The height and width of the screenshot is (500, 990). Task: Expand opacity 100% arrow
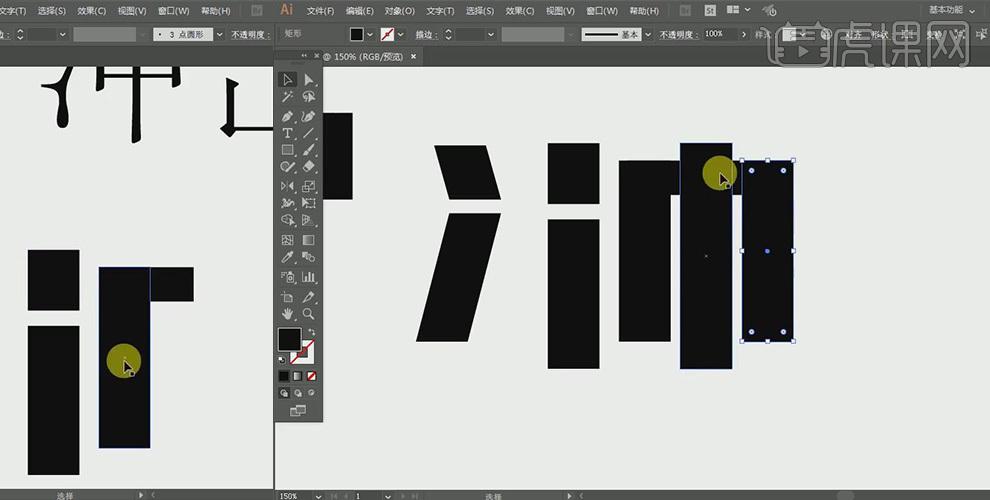pos(744,35)
